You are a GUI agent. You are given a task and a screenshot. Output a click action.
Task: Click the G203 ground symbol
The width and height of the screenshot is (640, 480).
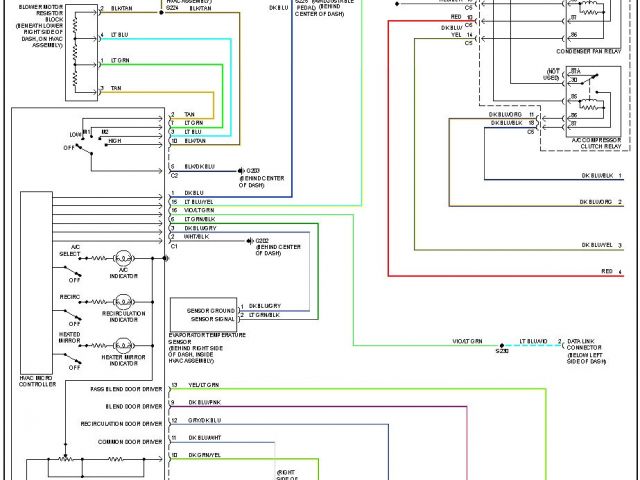[243, 171]
